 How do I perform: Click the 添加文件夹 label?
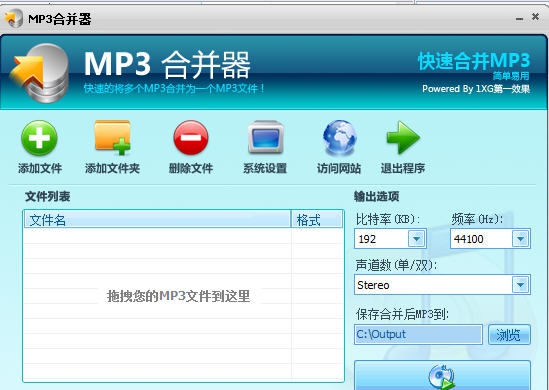pos(112,168)
